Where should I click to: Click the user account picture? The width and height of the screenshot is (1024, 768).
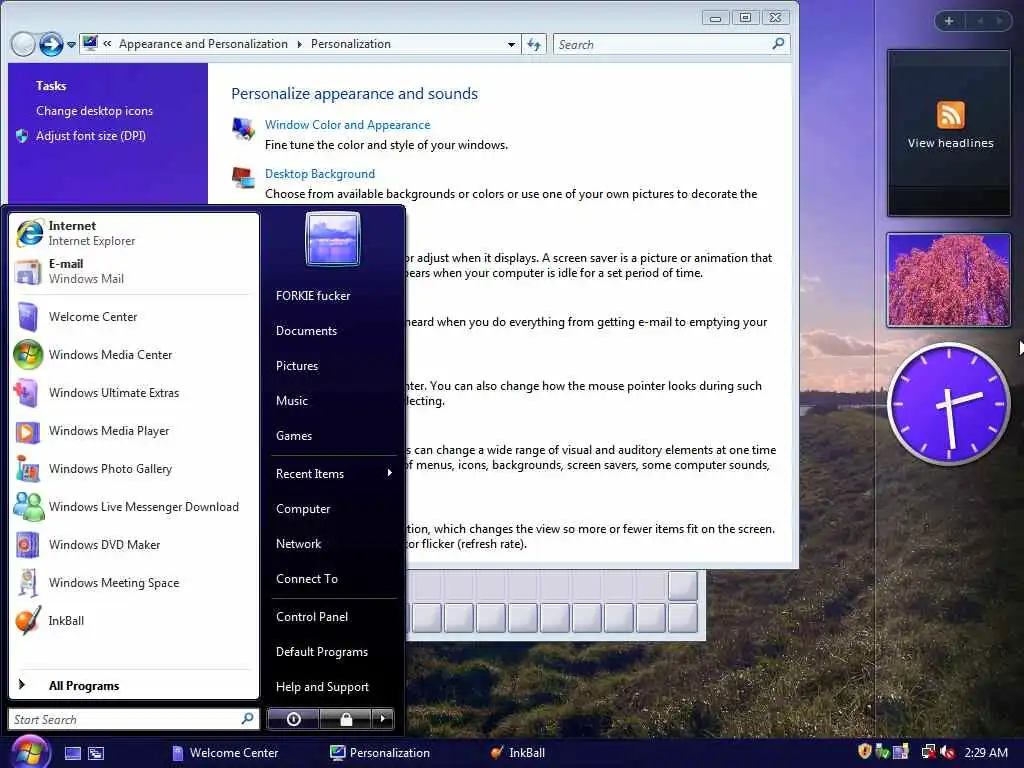332,239
